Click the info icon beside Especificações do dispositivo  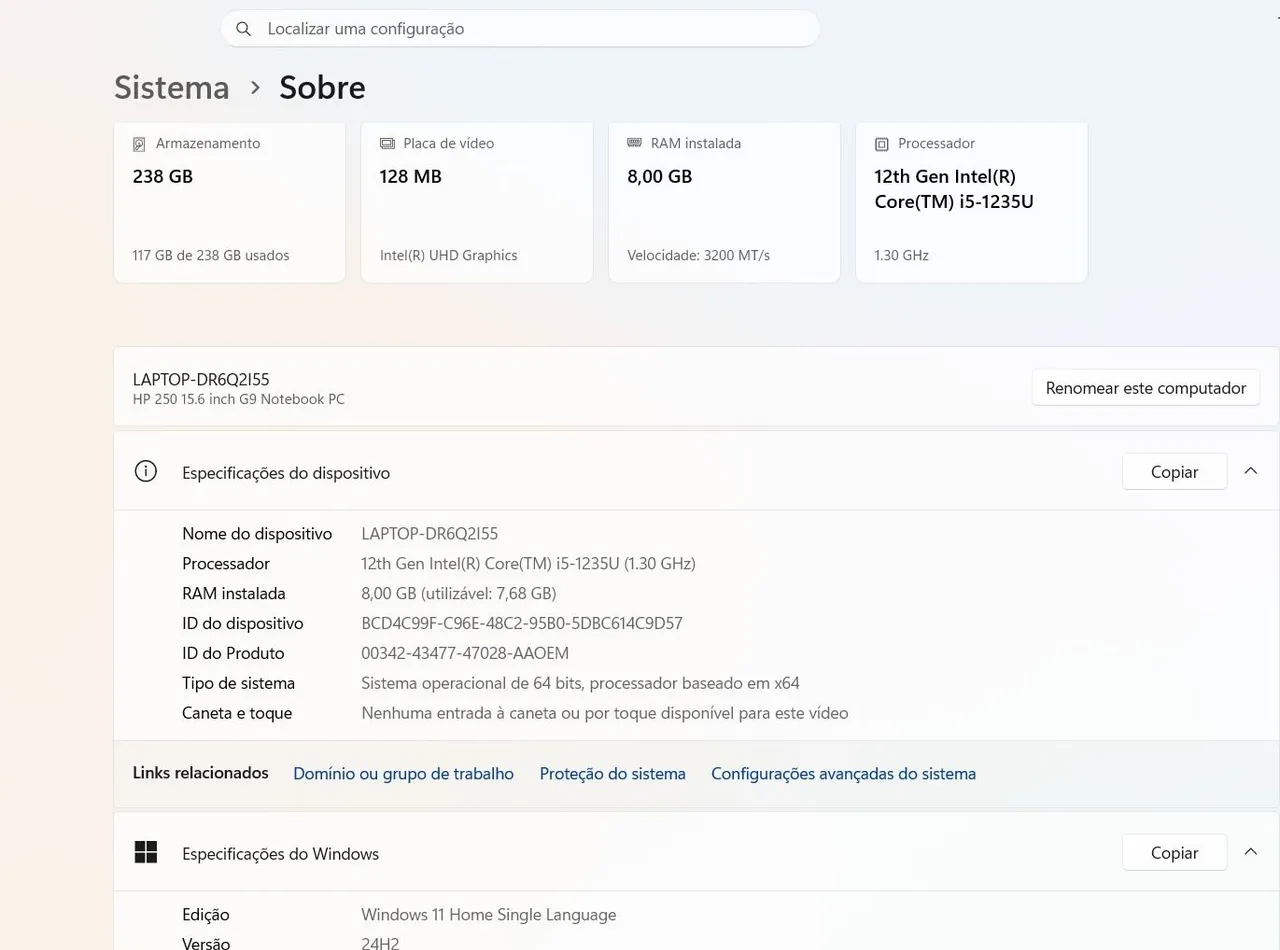point(146,472)
